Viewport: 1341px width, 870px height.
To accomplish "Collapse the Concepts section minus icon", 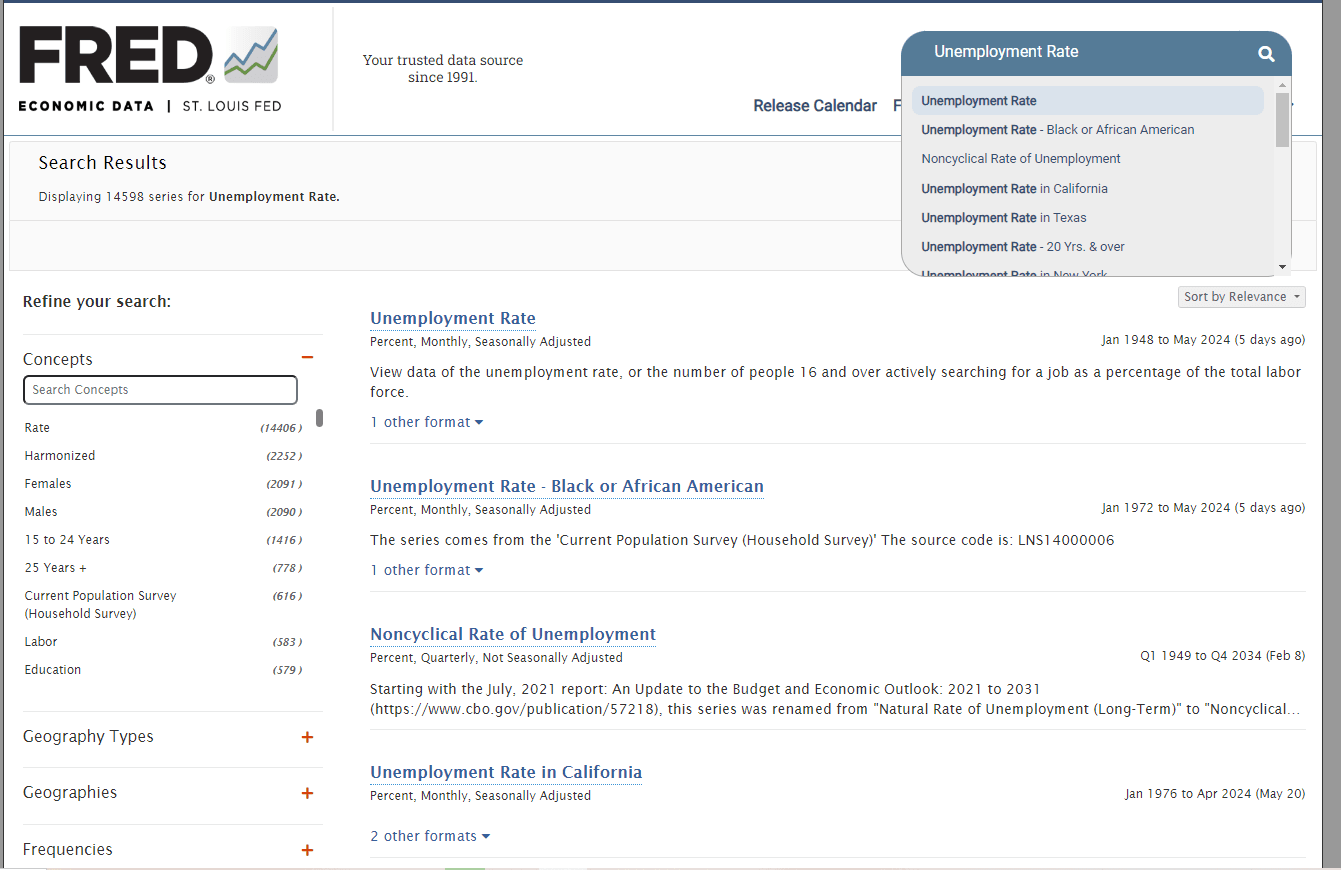I will point(307,358).
